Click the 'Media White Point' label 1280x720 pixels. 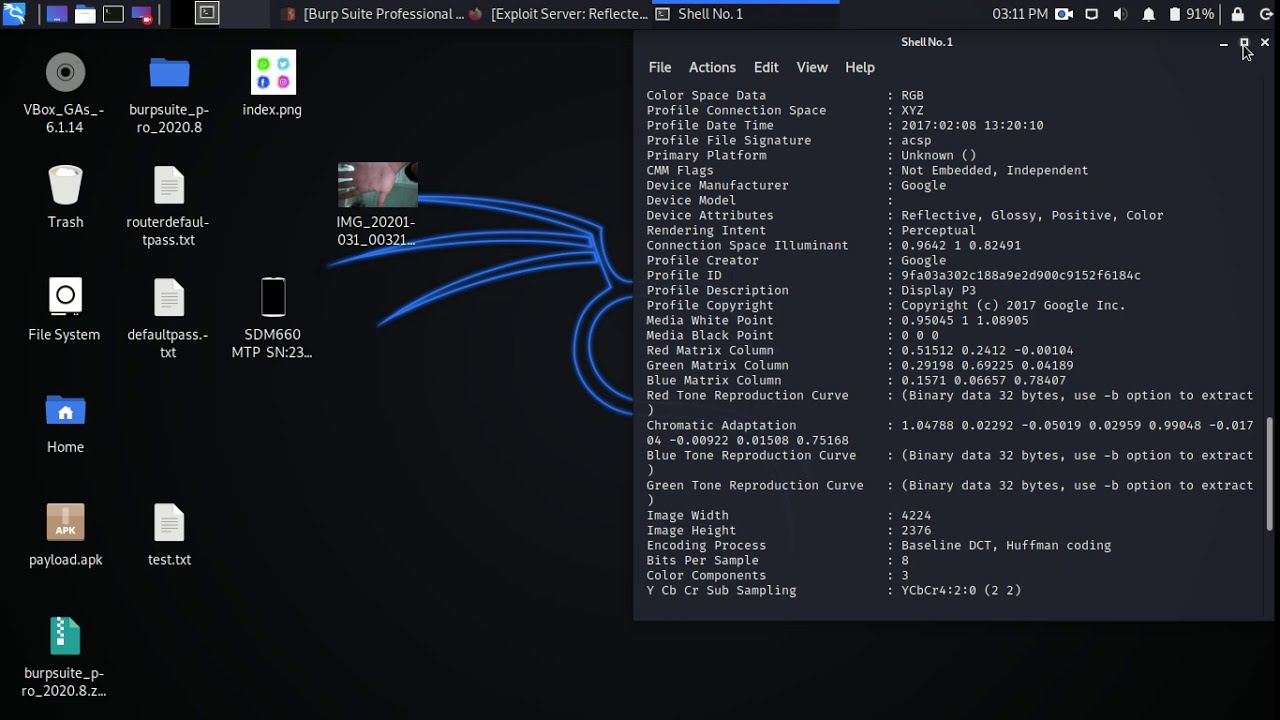710,320
